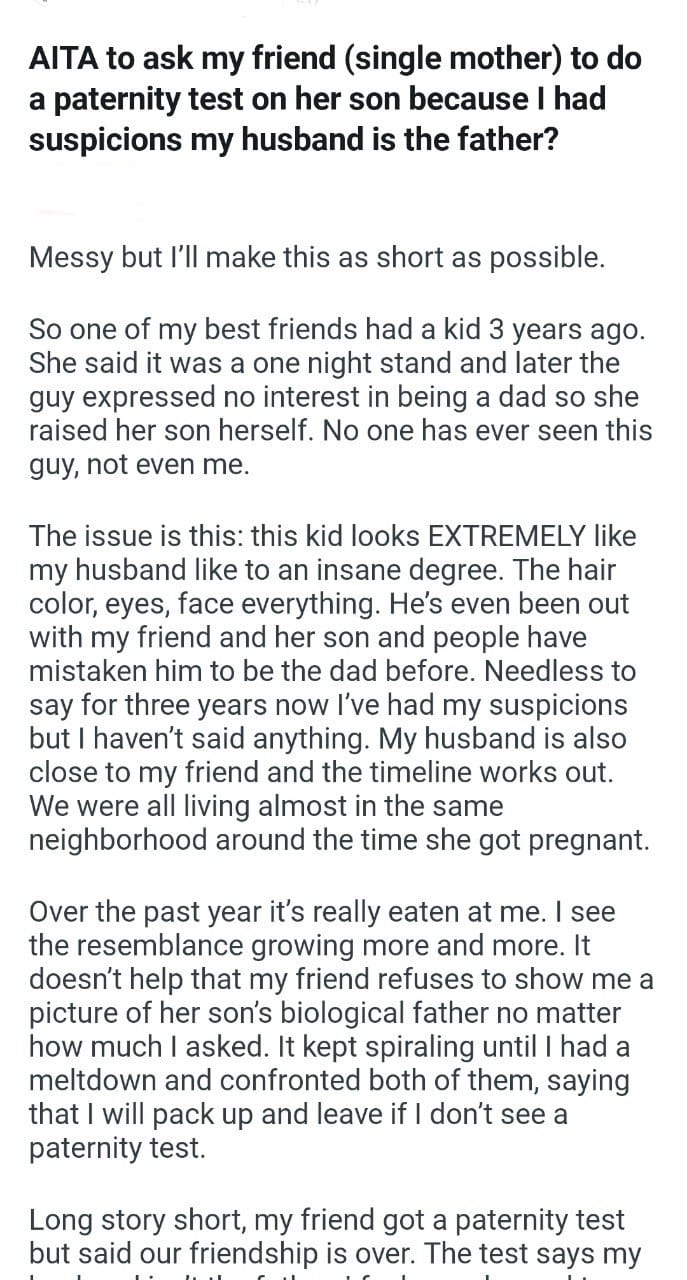The height and width of the screenshot is (1280, 687).
Task: Click the paragraph beginning 'The issue is this'
Action: (x=340, y=688)
